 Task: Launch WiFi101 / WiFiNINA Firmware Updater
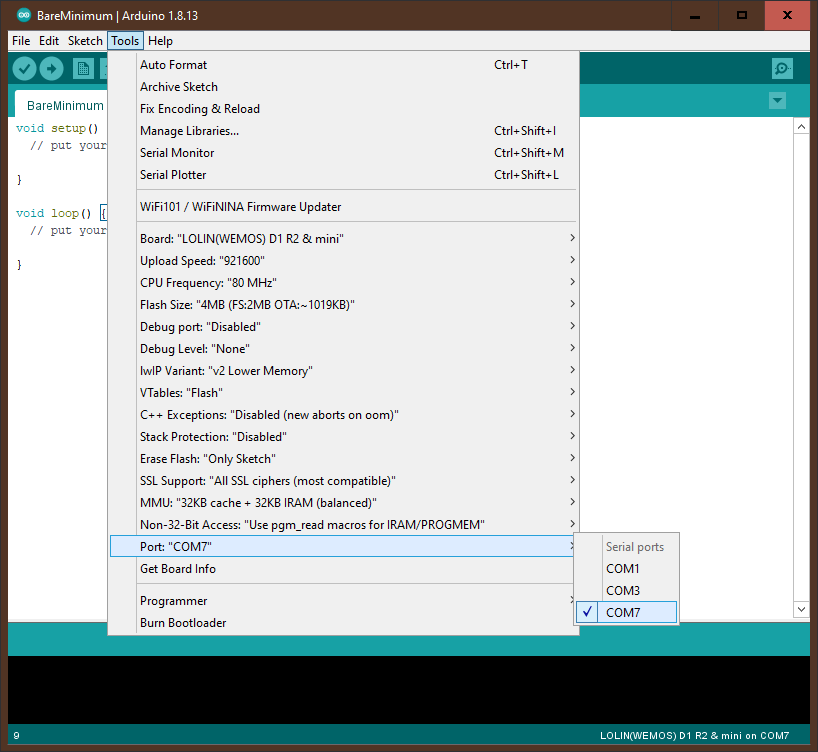click(343, 207)
